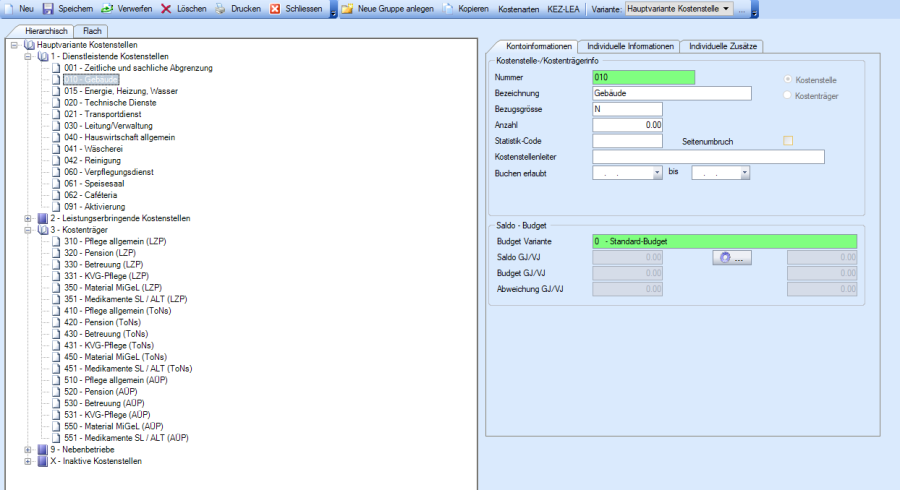Click the open book icon of 3 - Kostenträger
Viewport: 900px width, 490px height.
coord(43,230)
